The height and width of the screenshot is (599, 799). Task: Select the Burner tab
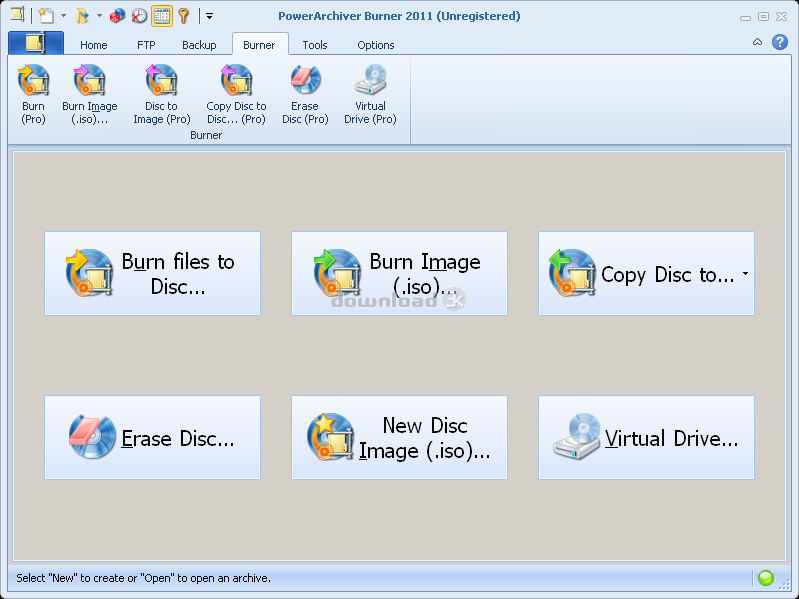259,45
